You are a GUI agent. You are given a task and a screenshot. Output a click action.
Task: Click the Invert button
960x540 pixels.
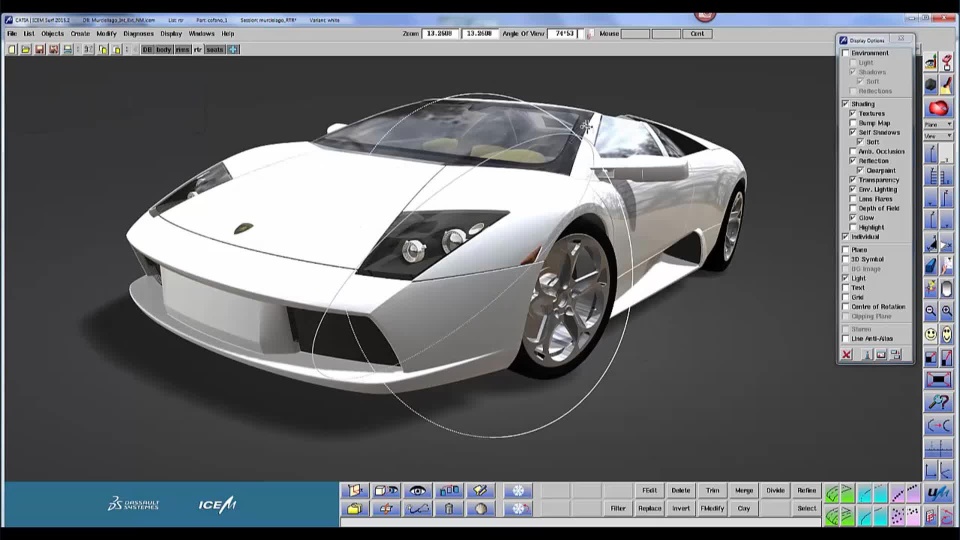[x=681, y=508]
